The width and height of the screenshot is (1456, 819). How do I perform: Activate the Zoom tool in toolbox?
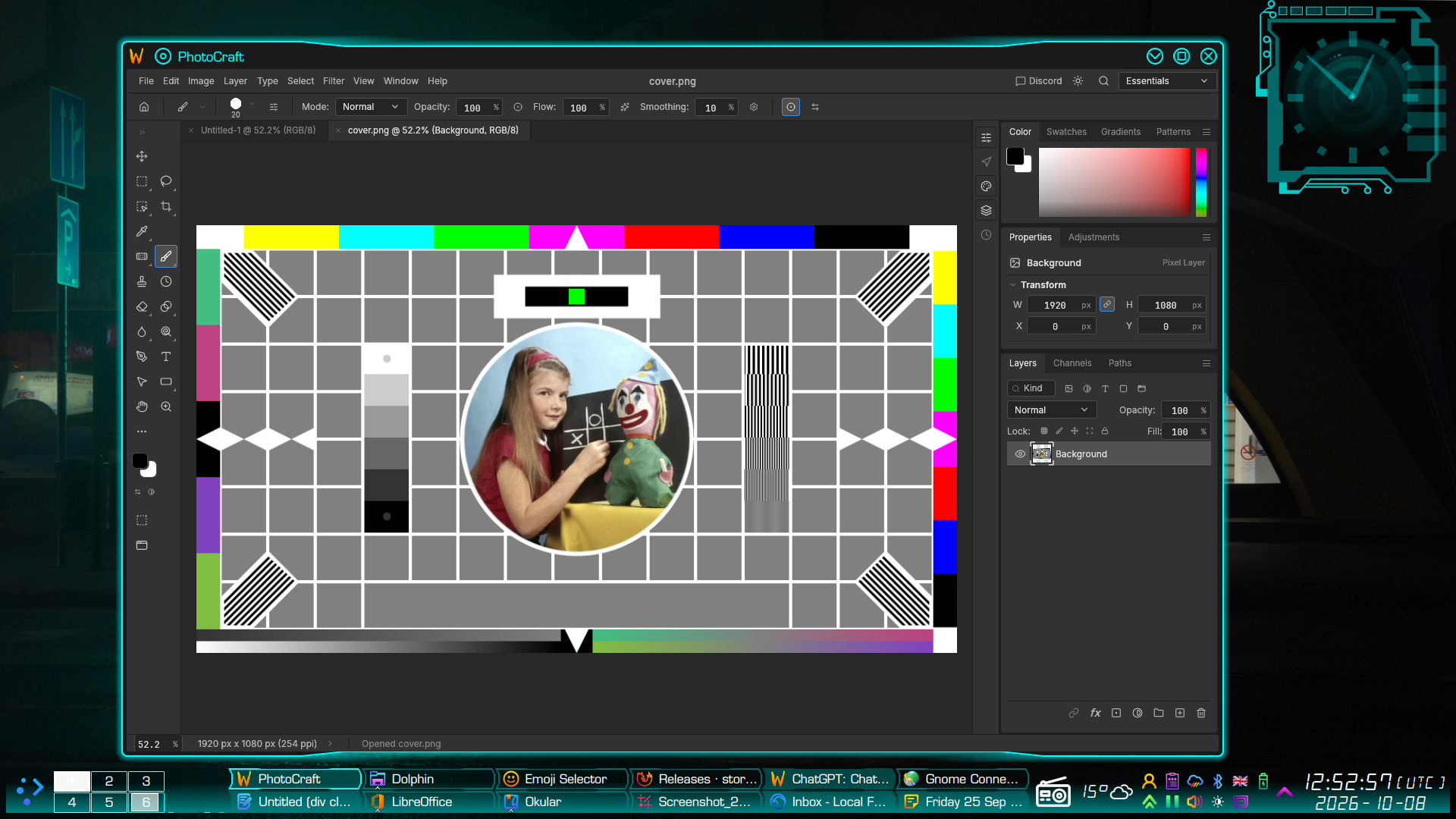pyautogui.click(x=166, y=406)
